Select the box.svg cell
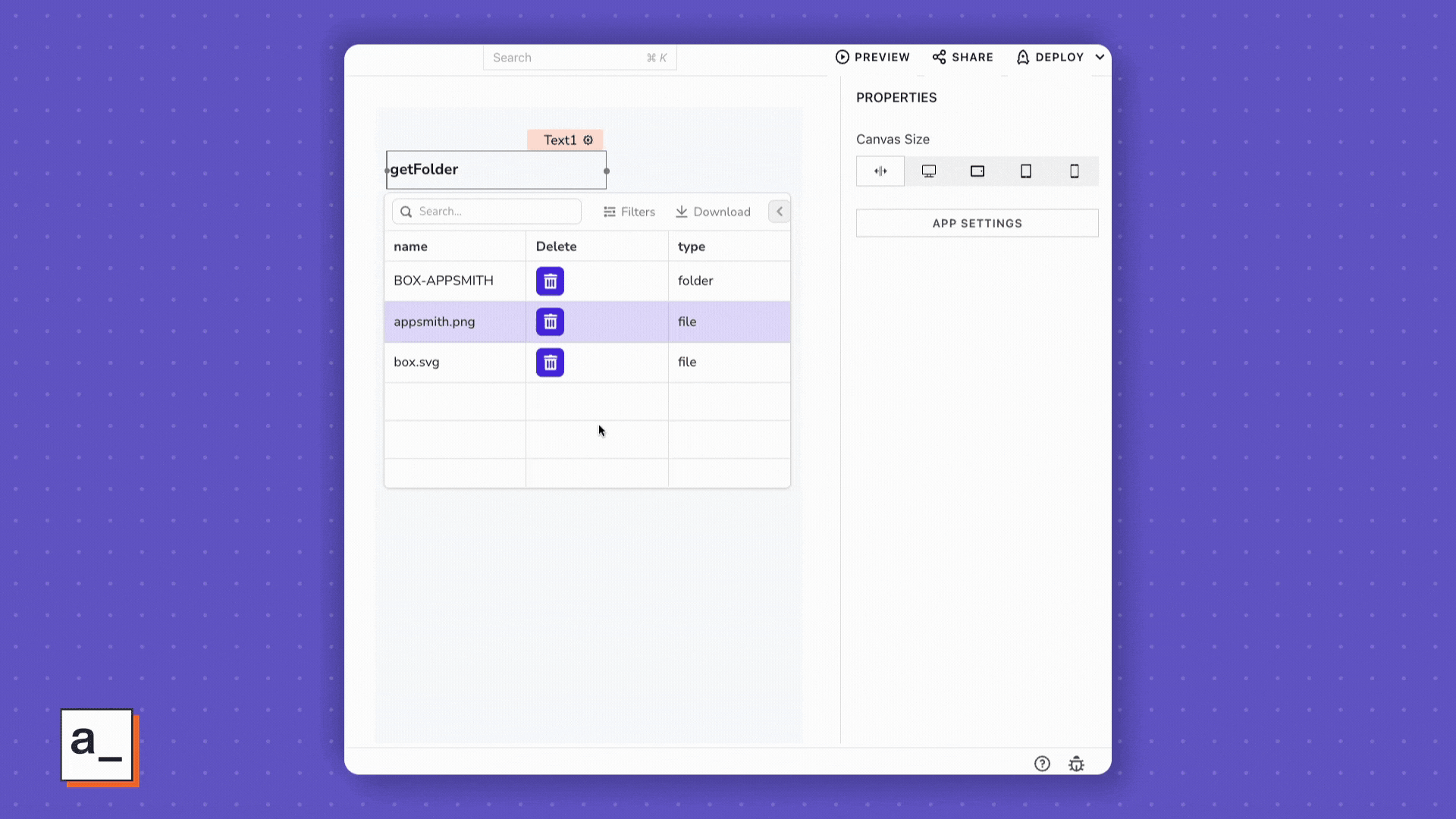The image size is (1456, 819). click(x=455, y=362)
